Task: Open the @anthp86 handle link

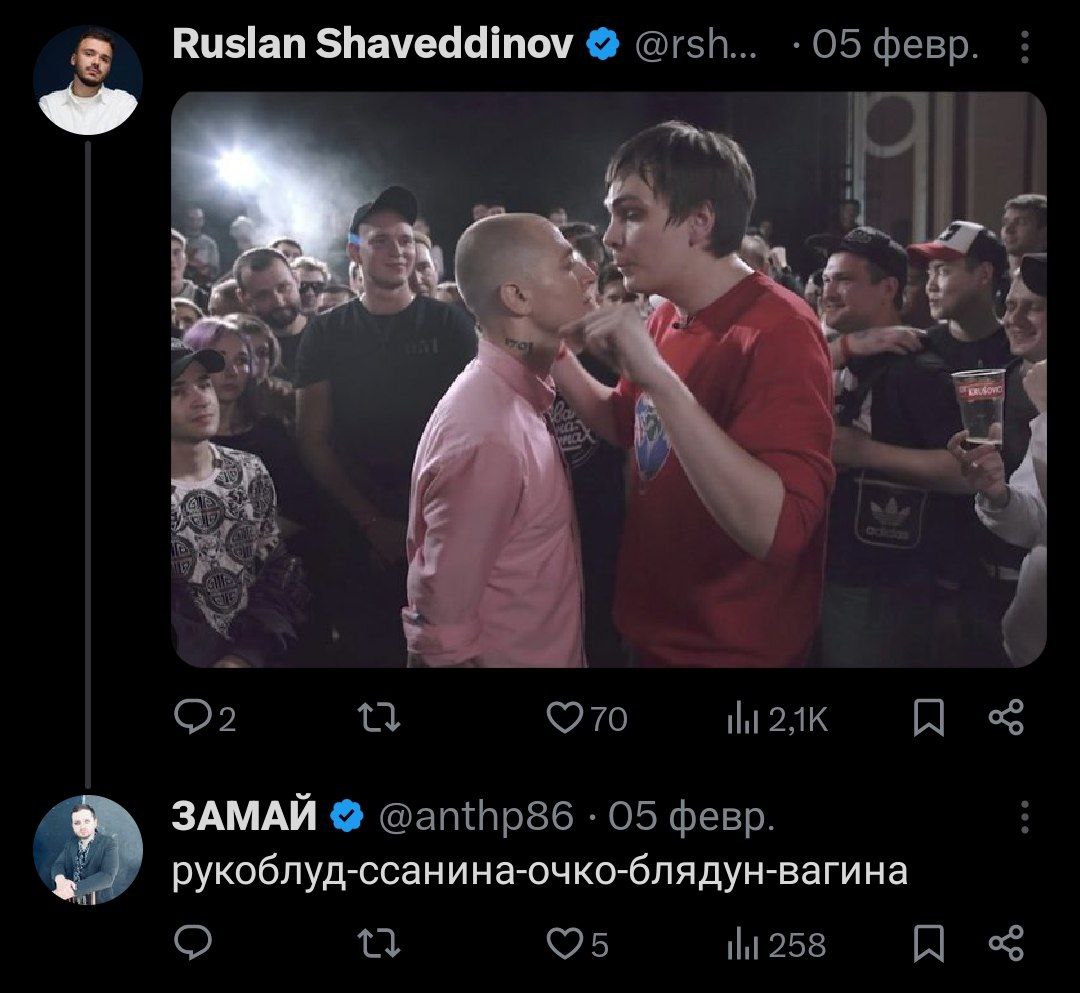Action: click(x=476, y=817)
